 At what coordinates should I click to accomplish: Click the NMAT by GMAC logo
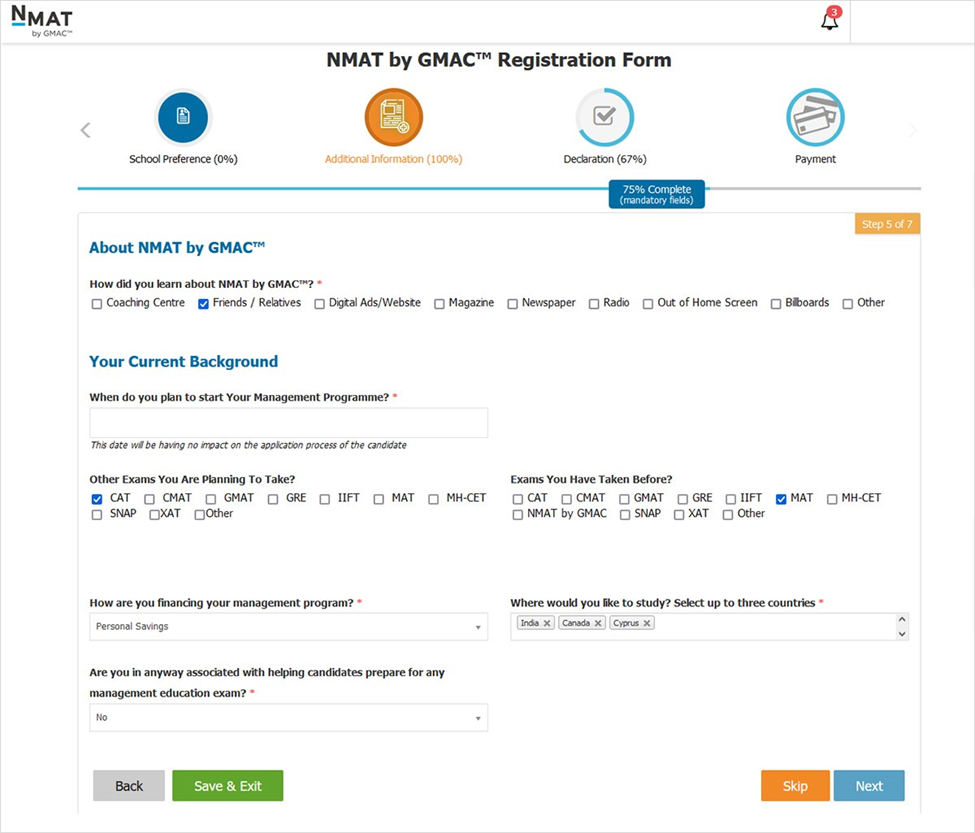point(42,21)
